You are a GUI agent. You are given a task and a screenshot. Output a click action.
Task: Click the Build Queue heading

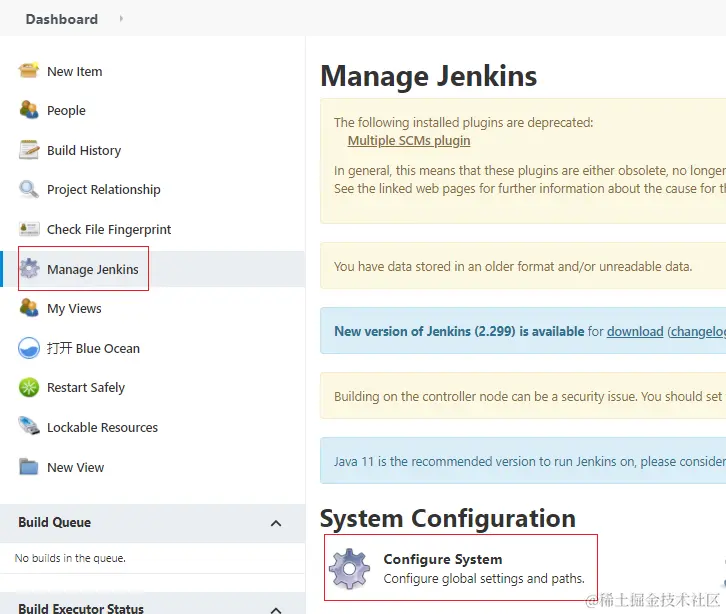pyautogui.click(x=55, y=522)
